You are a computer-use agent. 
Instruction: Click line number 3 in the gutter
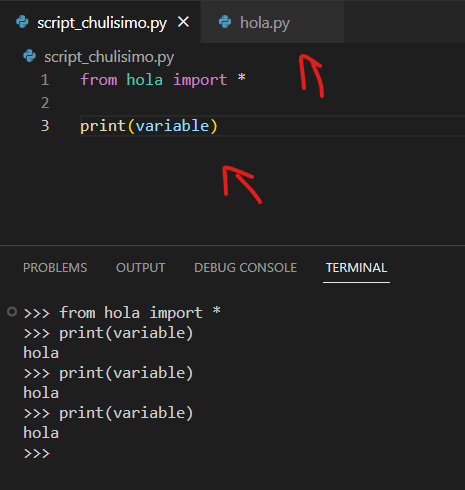(x=45, y=126)
